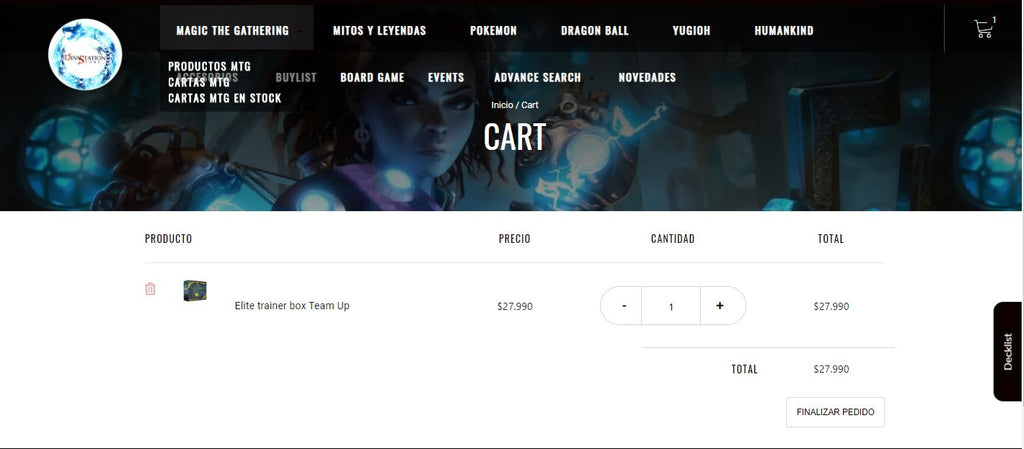Open the Humankind category
This screenshot has width=1024, height=449.
point(784,30)
